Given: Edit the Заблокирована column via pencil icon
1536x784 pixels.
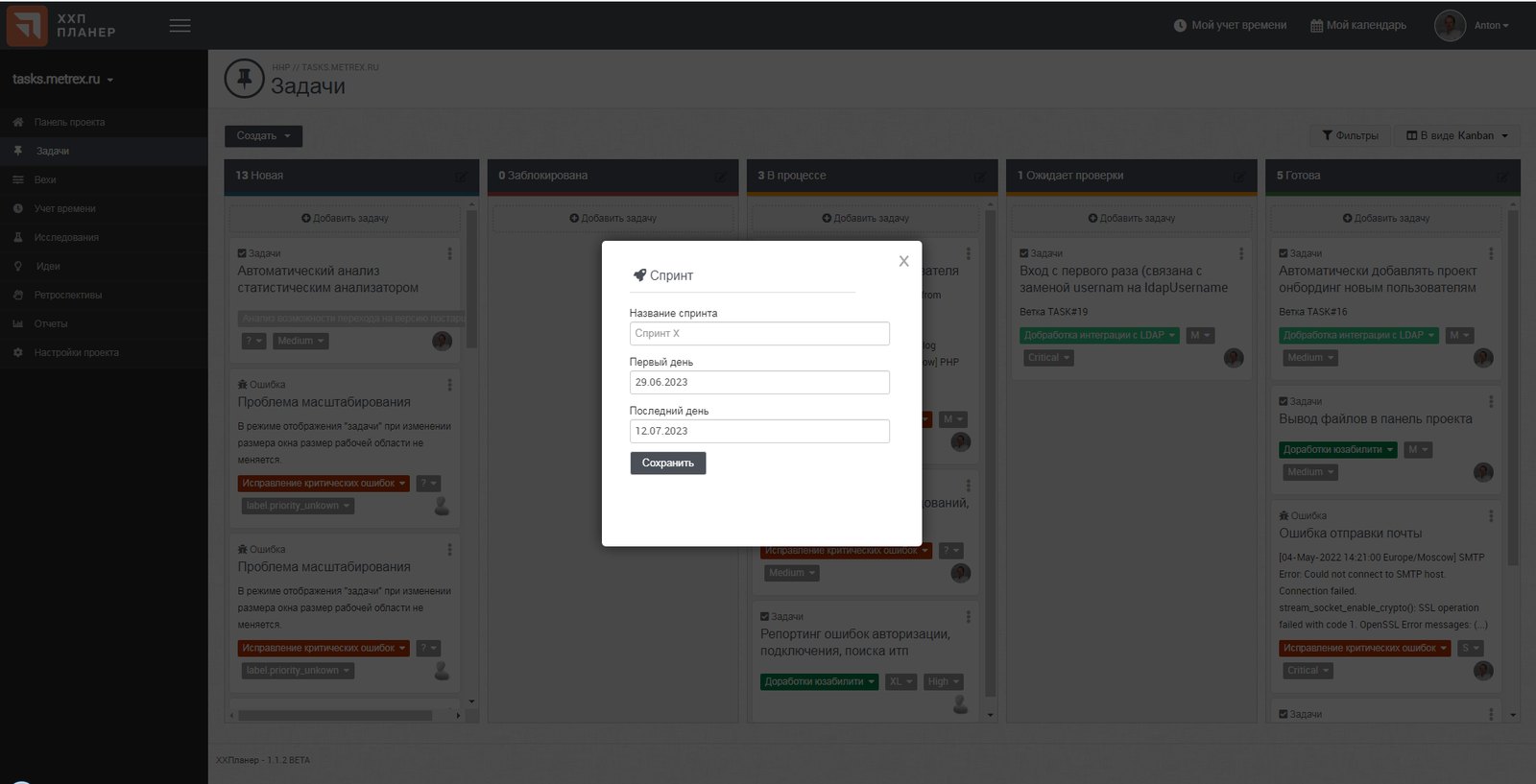Looking at the screenshot, I should tap(721, 177).
